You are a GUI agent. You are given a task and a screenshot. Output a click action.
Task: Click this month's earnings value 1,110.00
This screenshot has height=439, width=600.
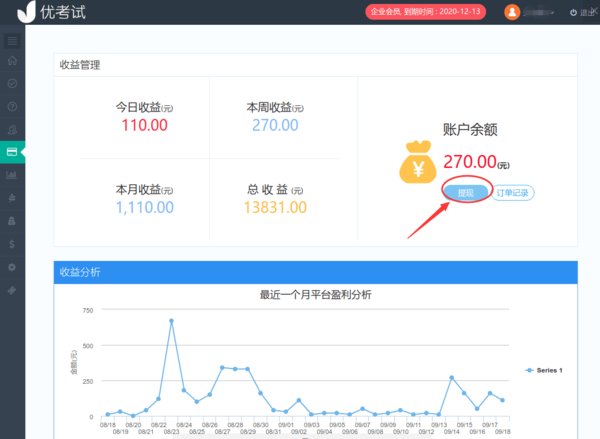pos(145,207)
